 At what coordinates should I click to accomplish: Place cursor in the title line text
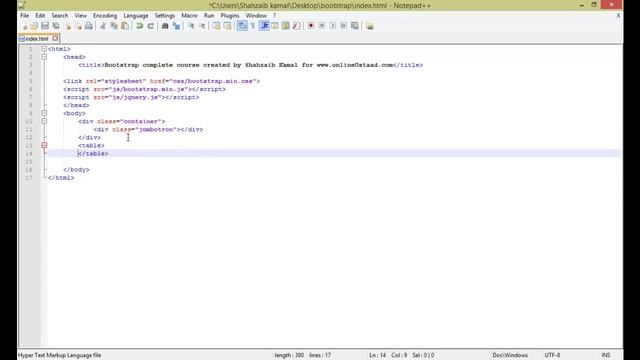pos(251,65)
